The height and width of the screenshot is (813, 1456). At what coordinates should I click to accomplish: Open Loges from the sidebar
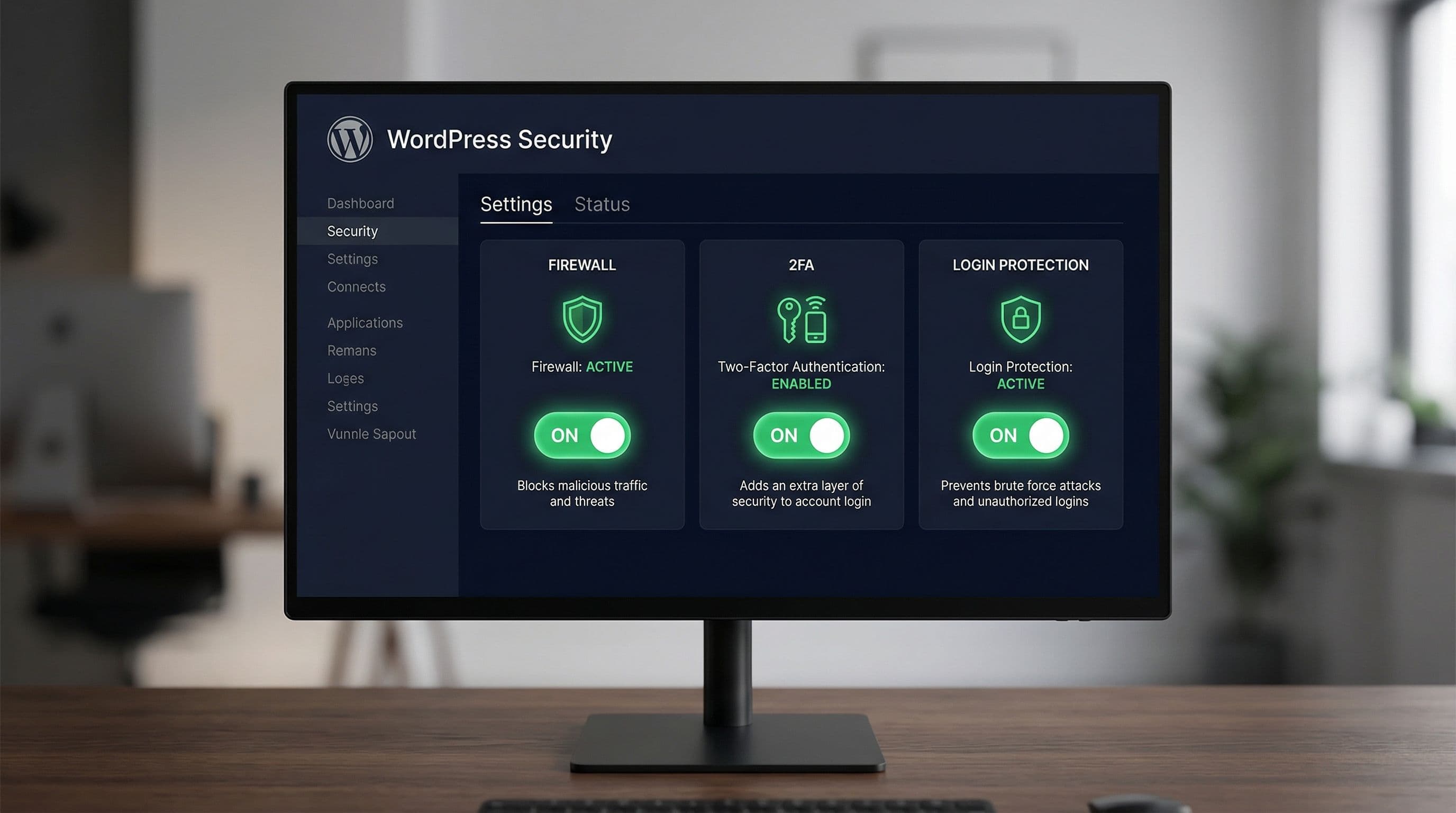tap(345, 378)
